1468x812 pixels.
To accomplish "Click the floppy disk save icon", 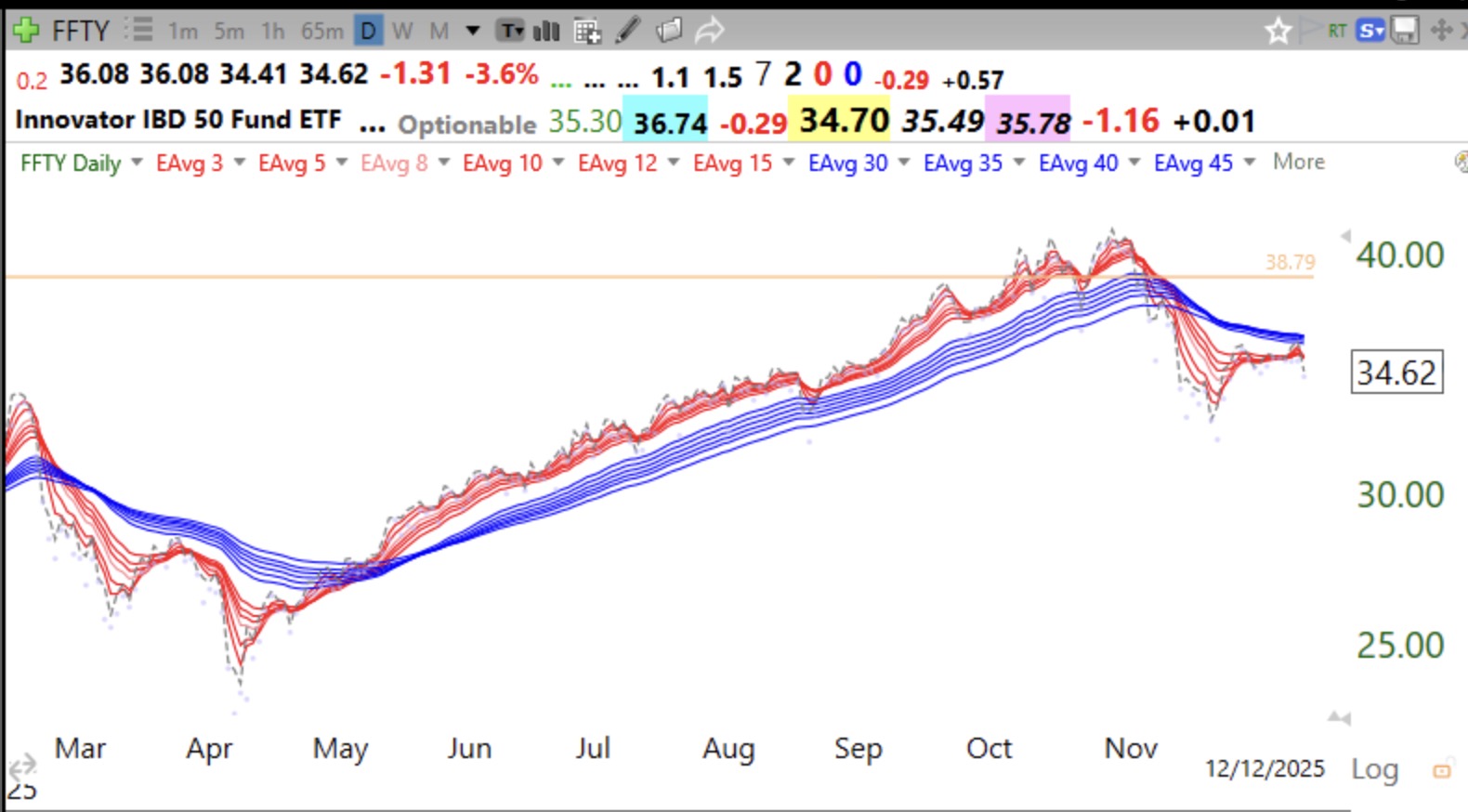I will 1404,31.
